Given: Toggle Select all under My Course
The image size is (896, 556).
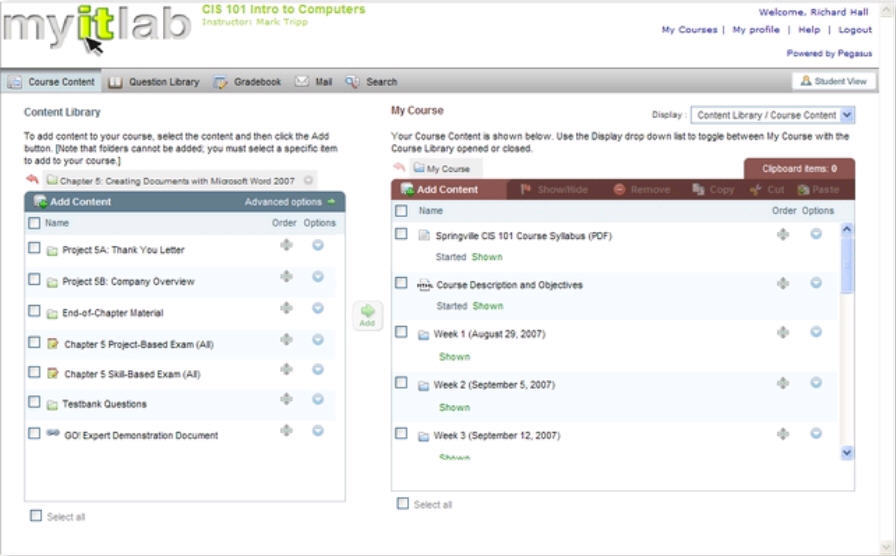Looking at the screenshot, I should (x=403, y=503).
